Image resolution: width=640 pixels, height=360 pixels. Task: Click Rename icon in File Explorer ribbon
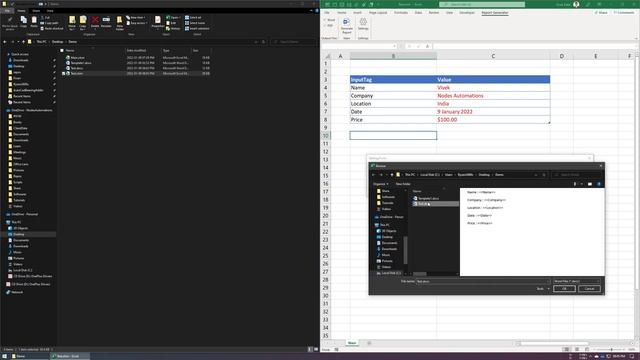click(106, 22)
